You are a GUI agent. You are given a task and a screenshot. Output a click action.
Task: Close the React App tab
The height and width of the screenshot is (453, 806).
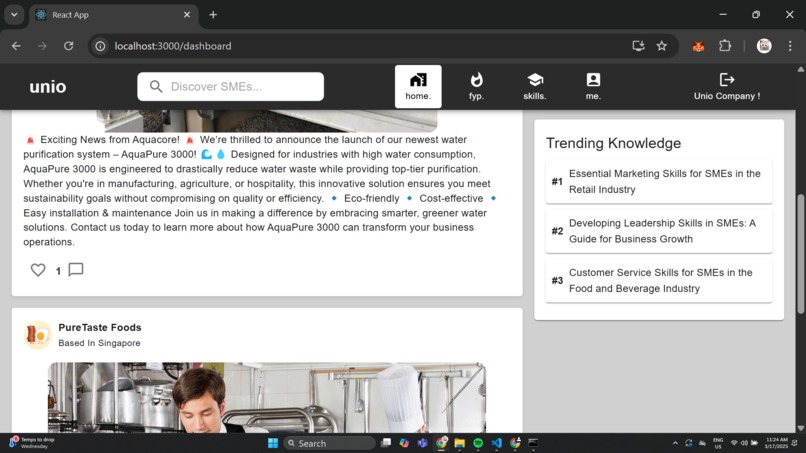[x=187, y=15]
